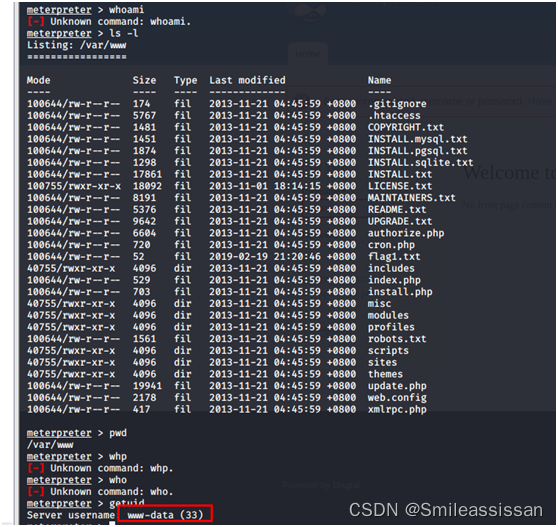558x527 pixels.
Task: Click the Mode column header
Action: (x=38, y=80)
